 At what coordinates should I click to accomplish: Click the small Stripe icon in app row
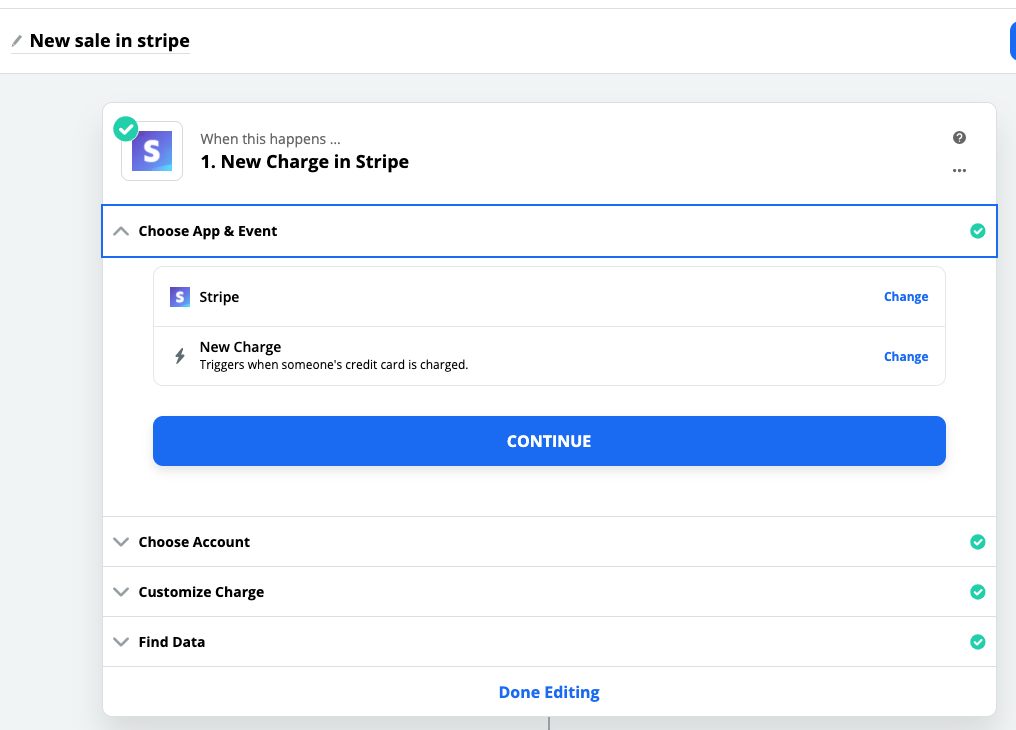click(x=180, y=297)
